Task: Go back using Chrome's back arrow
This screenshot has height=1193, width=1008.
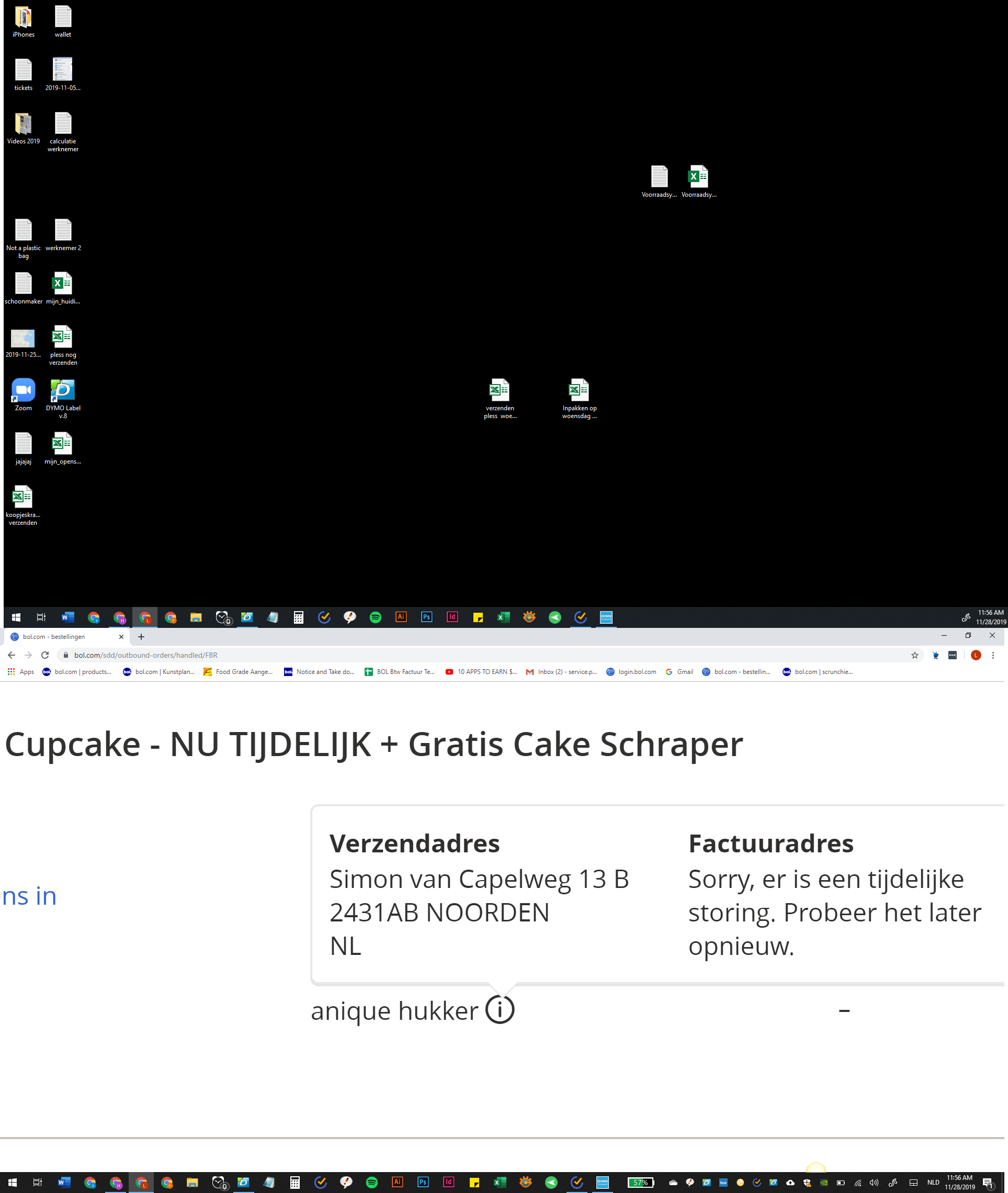Action: click(12, 655)
